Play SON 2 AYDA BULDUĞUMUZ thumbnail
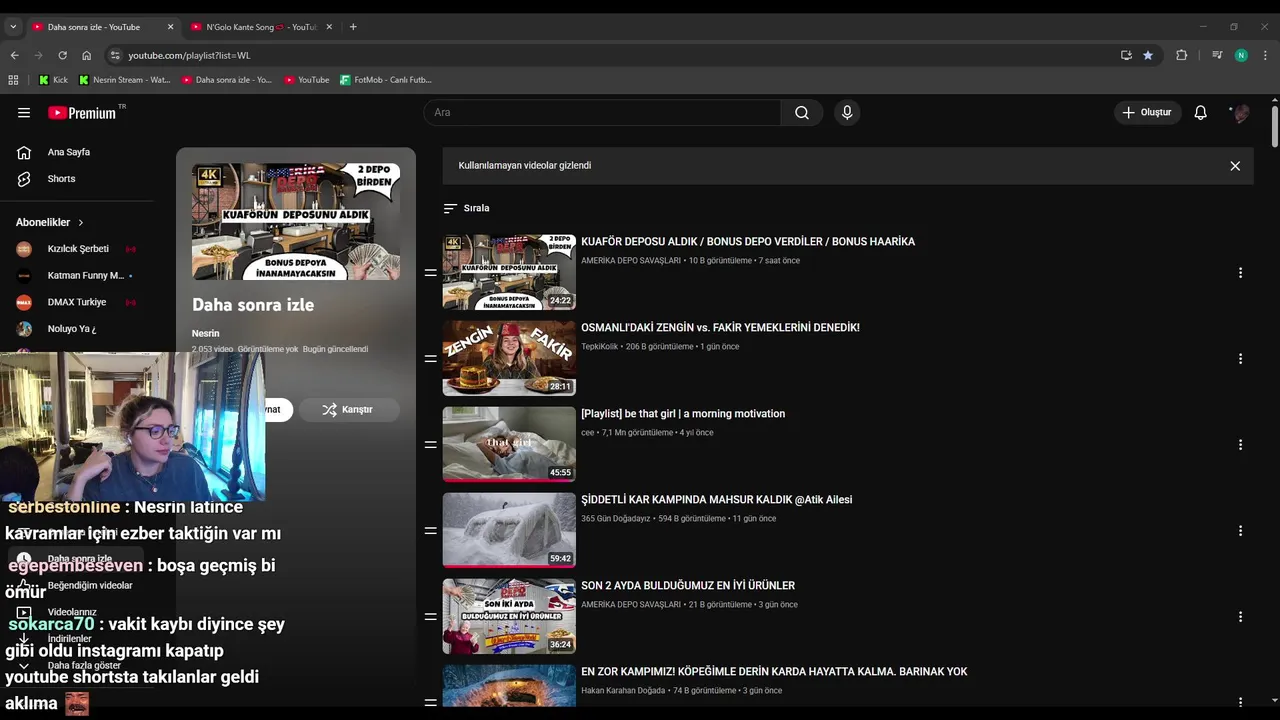 pyautogui.click(x=509, y=616)
